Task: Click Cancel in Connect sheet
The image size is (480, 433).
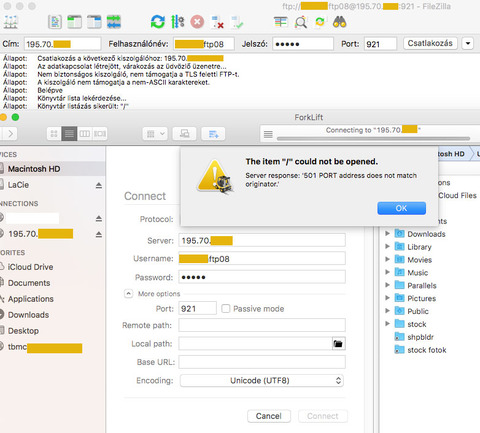Action: (269, 416)
